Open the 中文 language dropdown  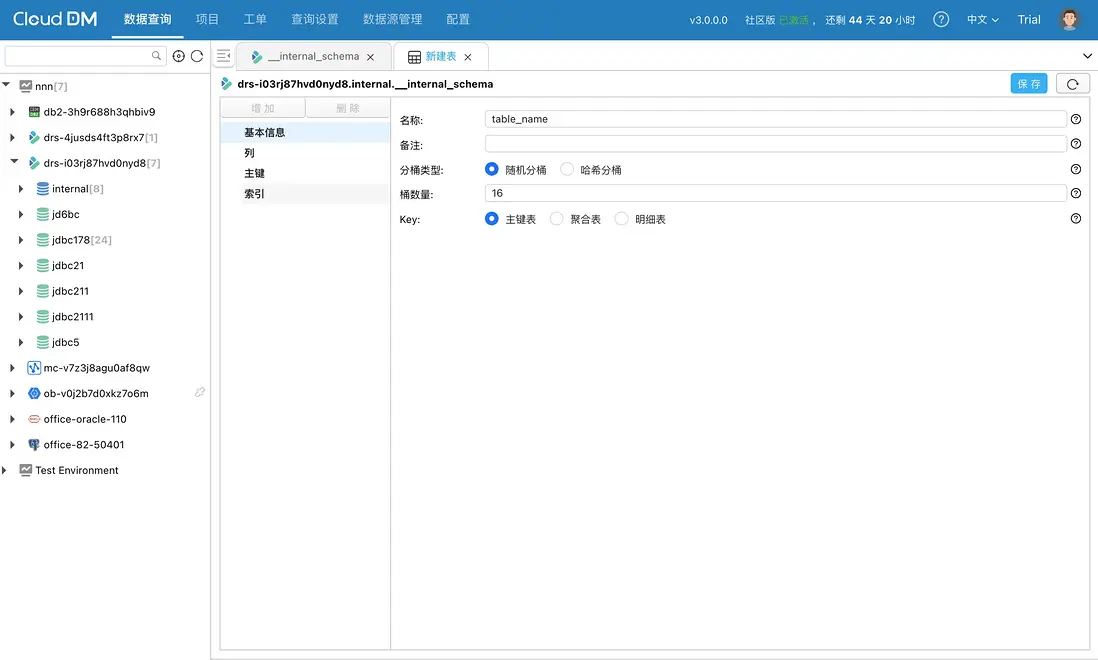tap(982, 20)
